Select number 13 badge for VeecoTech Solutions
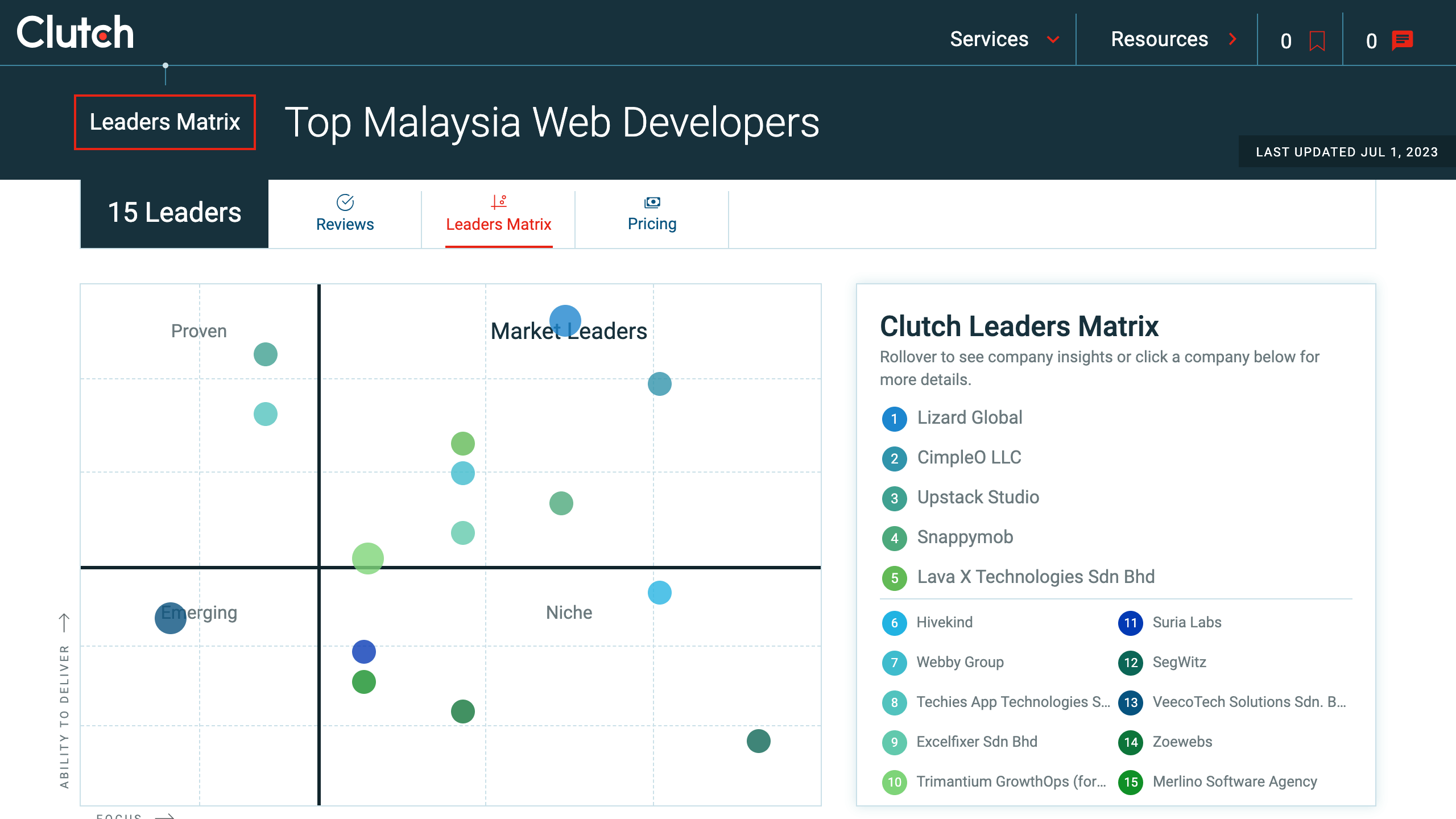Image resolution: width=1456 pixels, height=819 pixels. tap(1131, 702)
